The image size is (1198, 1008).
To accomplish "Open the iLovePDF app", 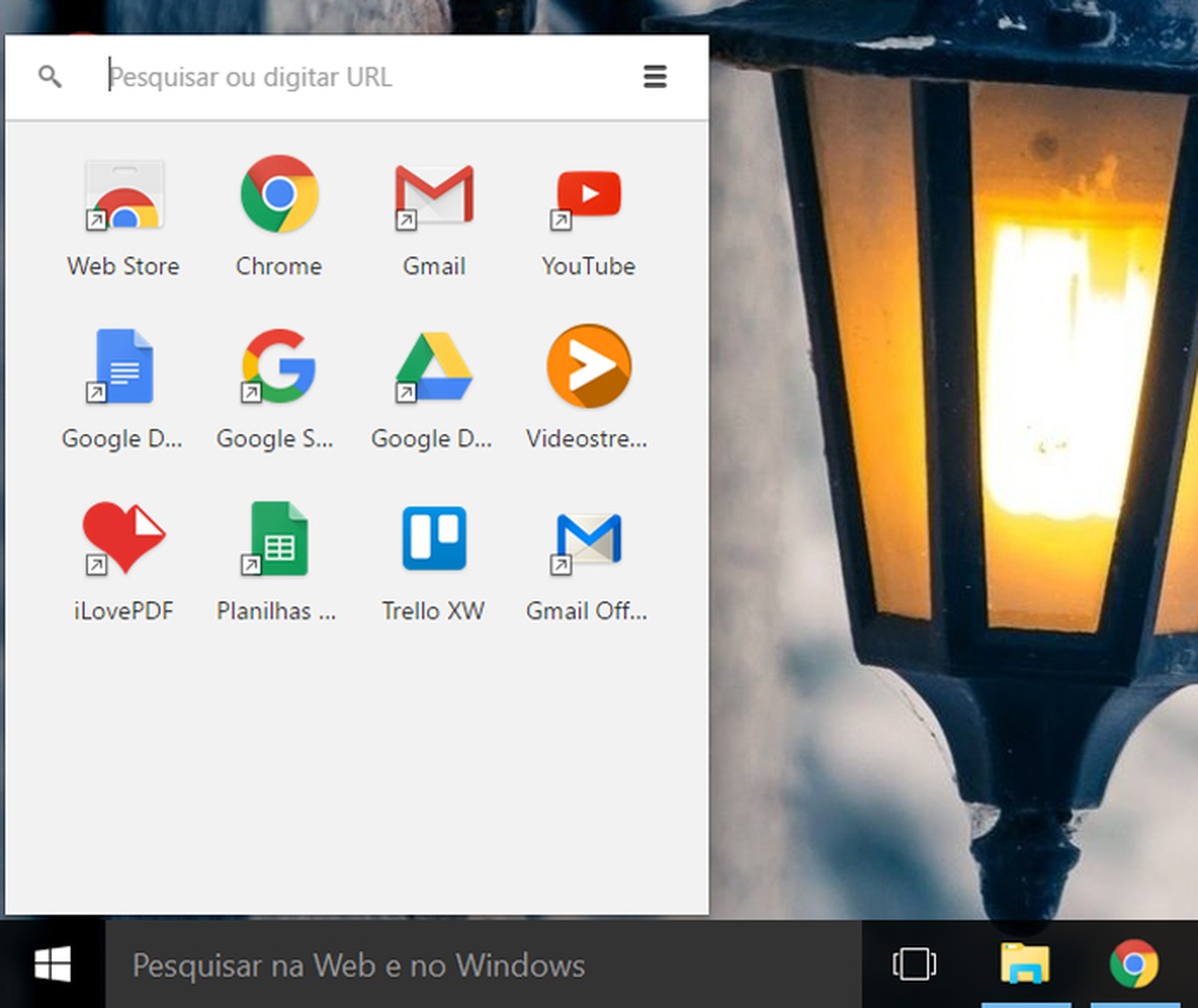I will (122, 539).
